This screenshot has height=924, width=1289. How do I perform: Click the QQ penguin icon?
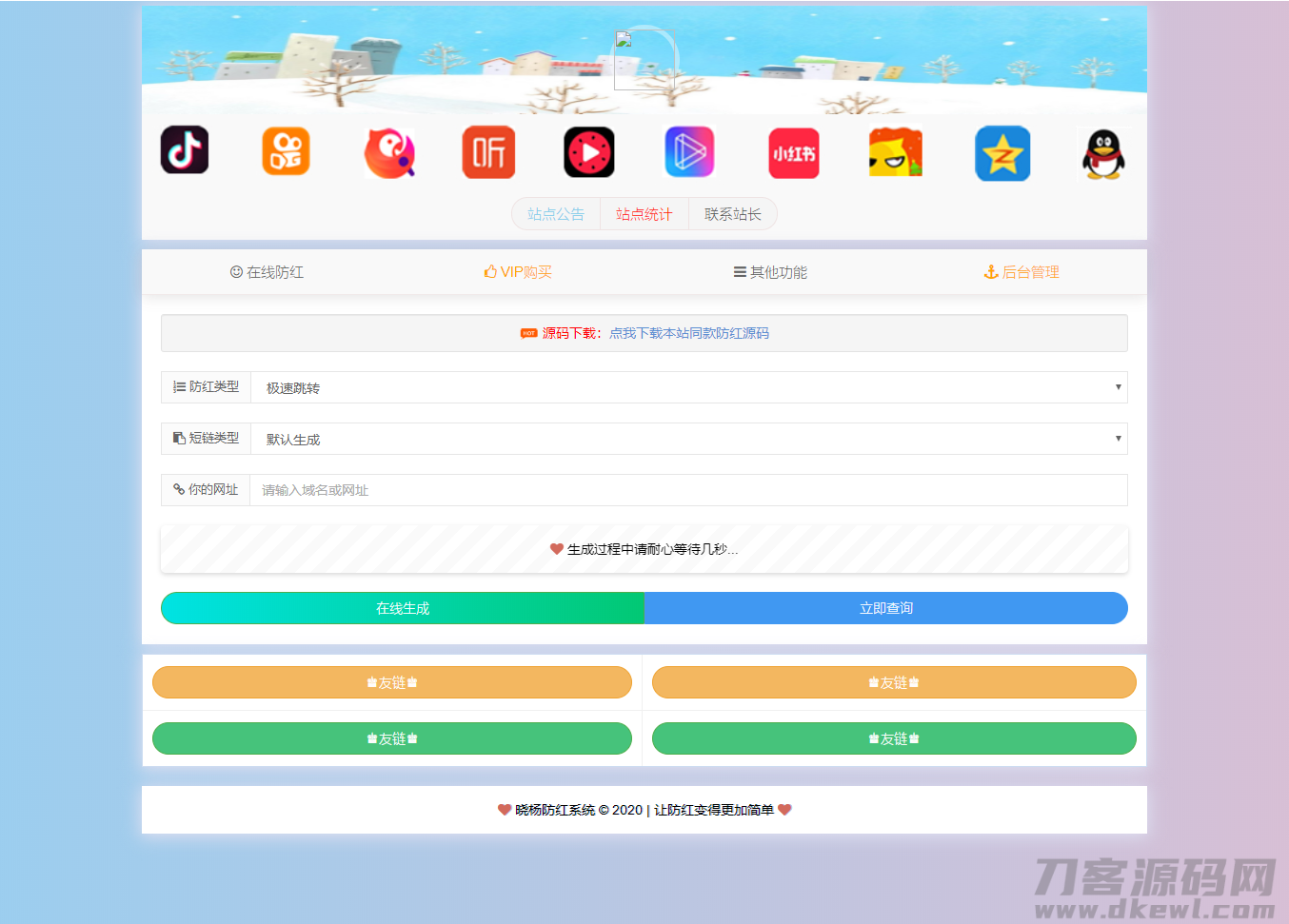point(1103,152)
